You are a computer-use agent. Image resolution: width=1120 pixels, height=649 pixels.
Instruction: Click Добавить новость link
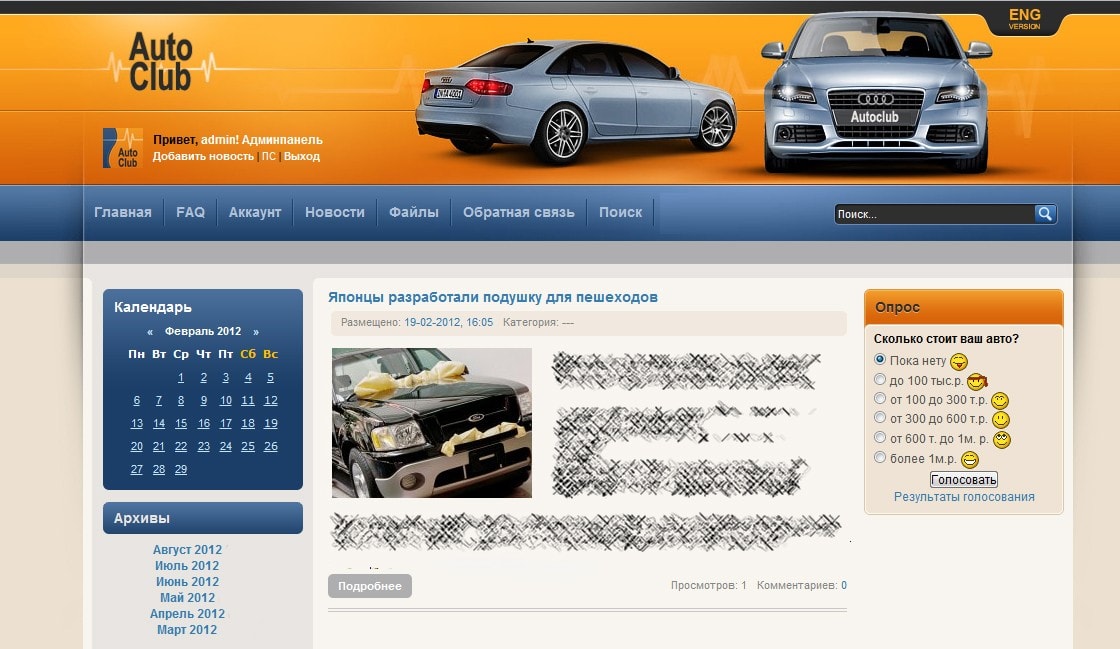[203, 156]
